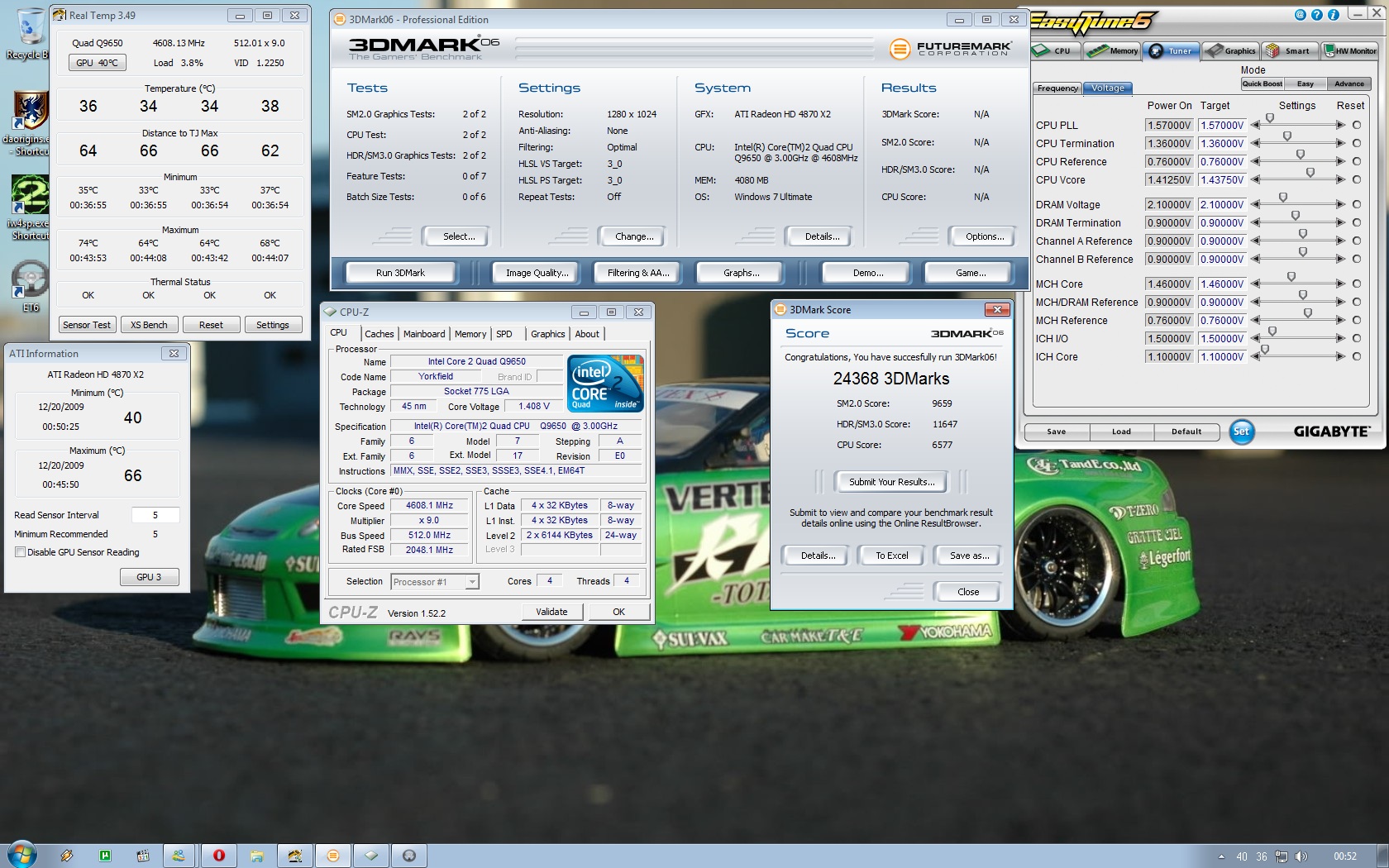Click the Reset radio for DRAM Voltage
Screen dimensions: 1389x868
coord(1356,205)
